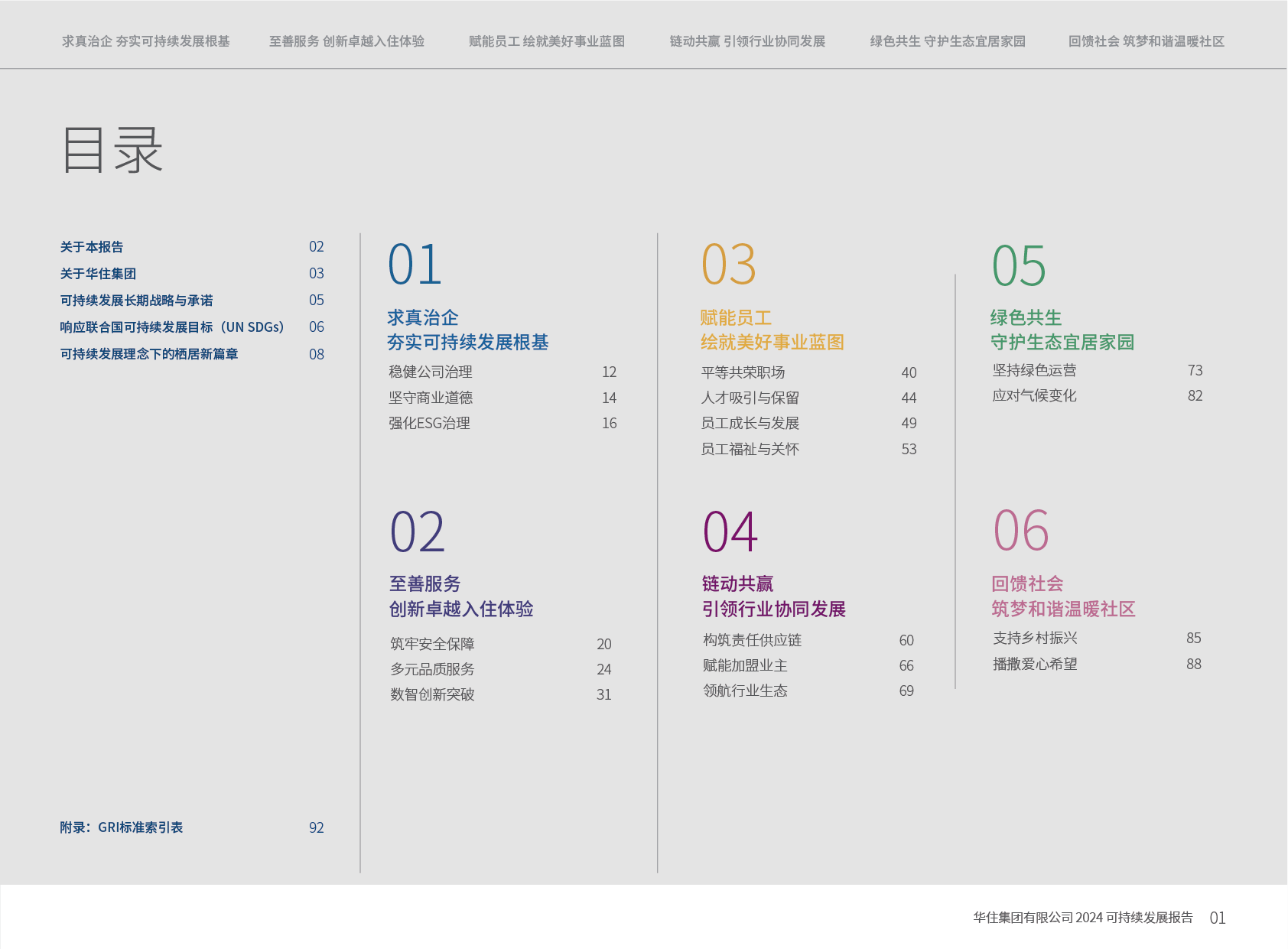1288x949 pixels.
Task: Open the 回馈社会 筑梦和谐温暖社区 top navigation tab
Action: [x=1147, y=41]
